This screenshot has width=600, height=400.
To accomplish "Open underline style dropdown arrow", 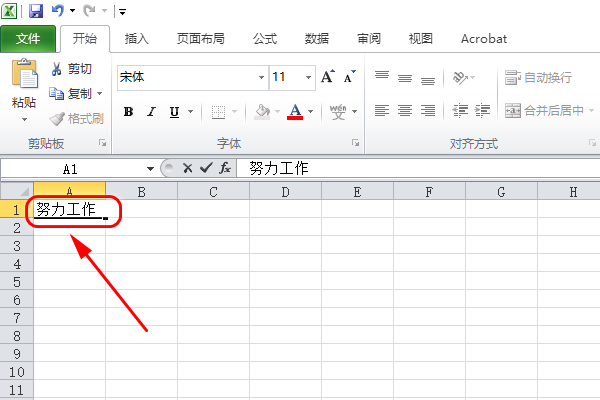I will coord(191,112).
